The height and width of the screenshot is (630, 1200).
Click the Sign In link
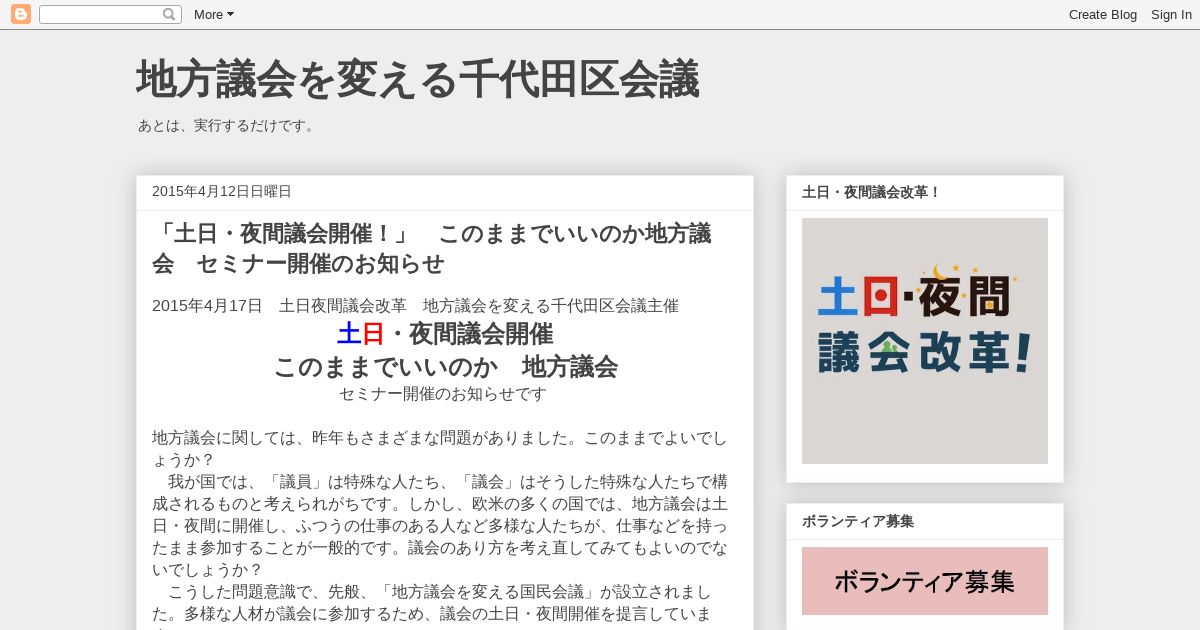1171,14
